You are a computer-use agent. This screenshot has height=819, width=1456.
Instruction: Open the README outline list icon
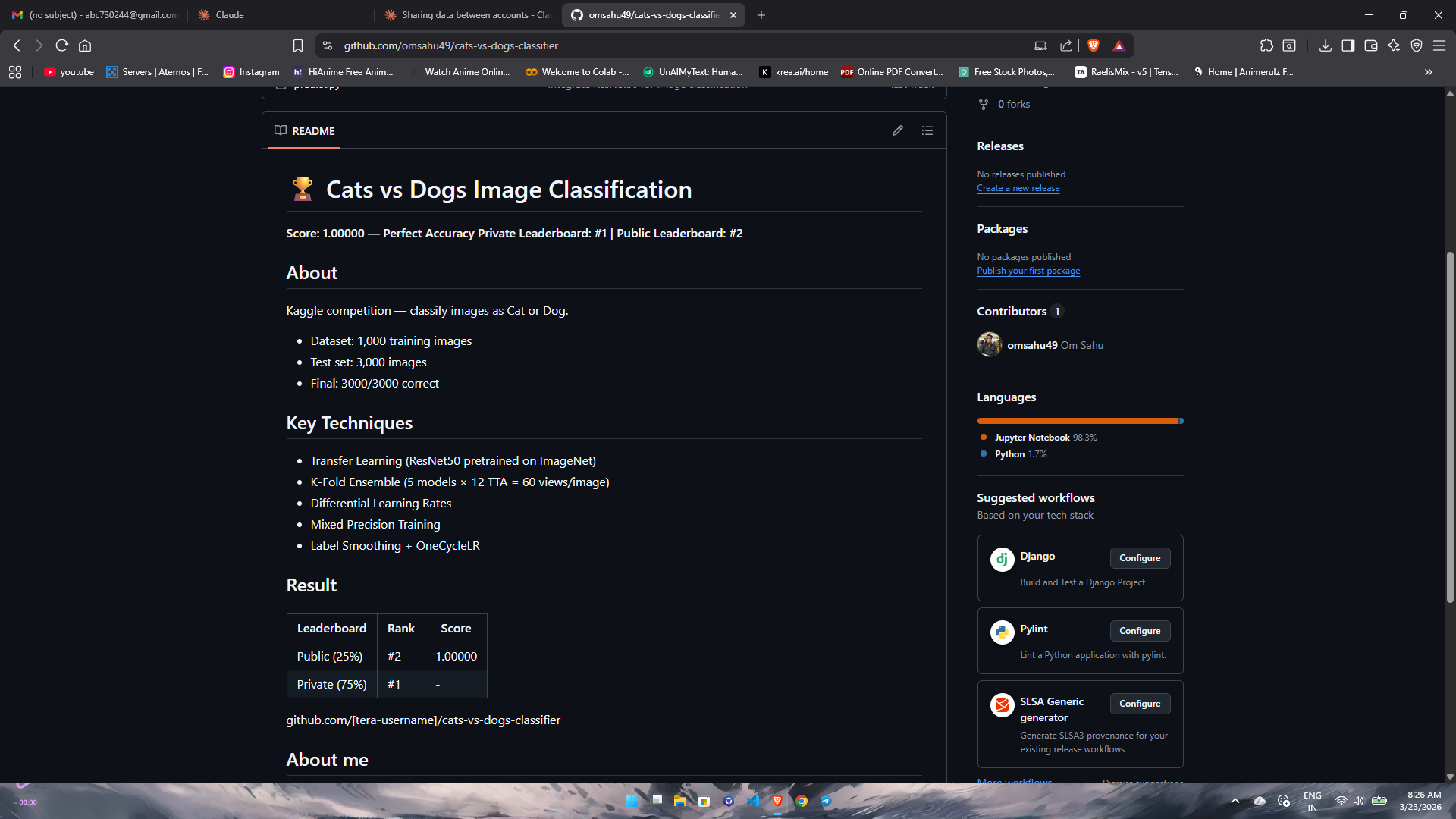point(927,130)
